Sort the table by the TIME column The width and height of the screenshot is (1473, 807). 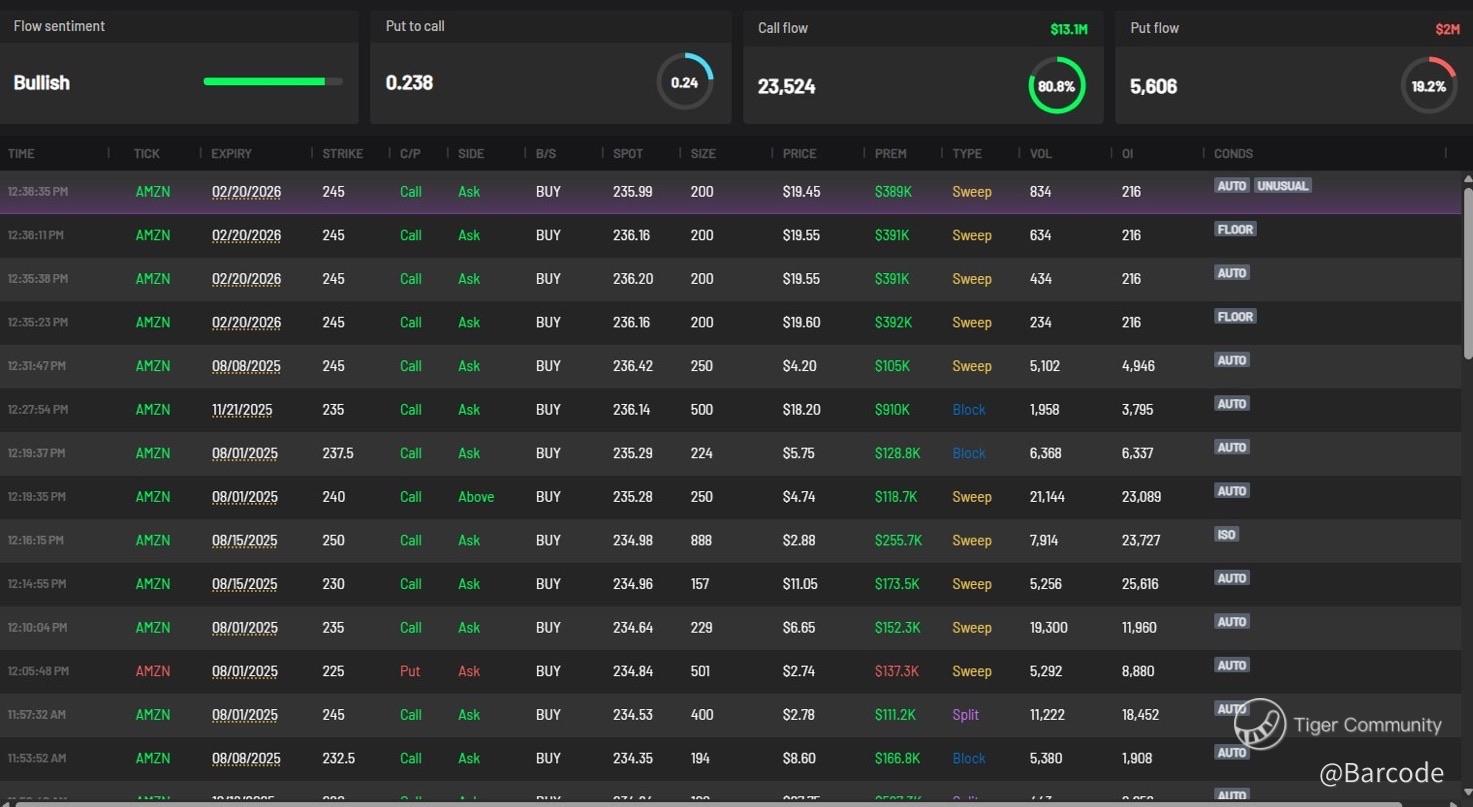pyautogui.click(x=21, y=154)
